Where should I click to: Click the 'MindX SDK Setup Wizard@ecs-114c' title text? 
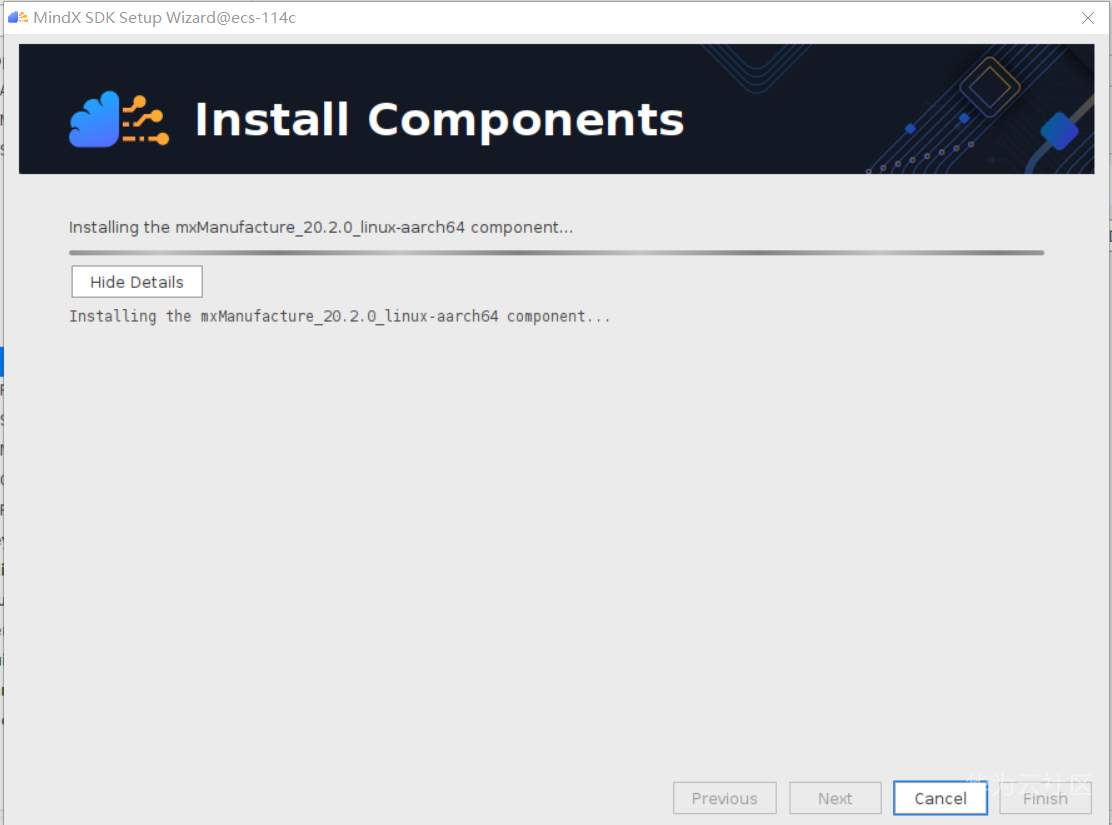(165, 18)
